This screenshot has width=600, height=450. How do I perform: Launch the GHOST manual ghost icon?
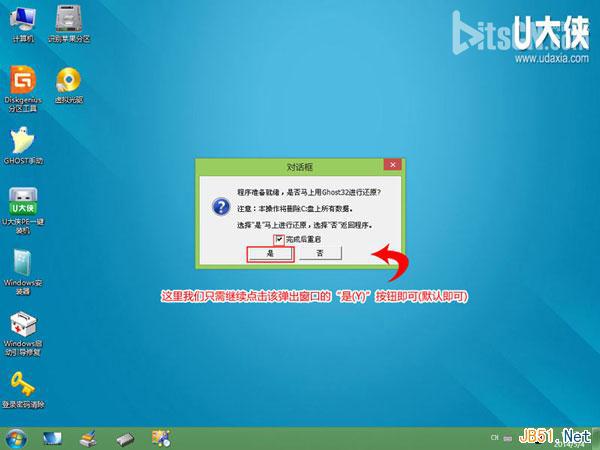(x=23, y=145)
